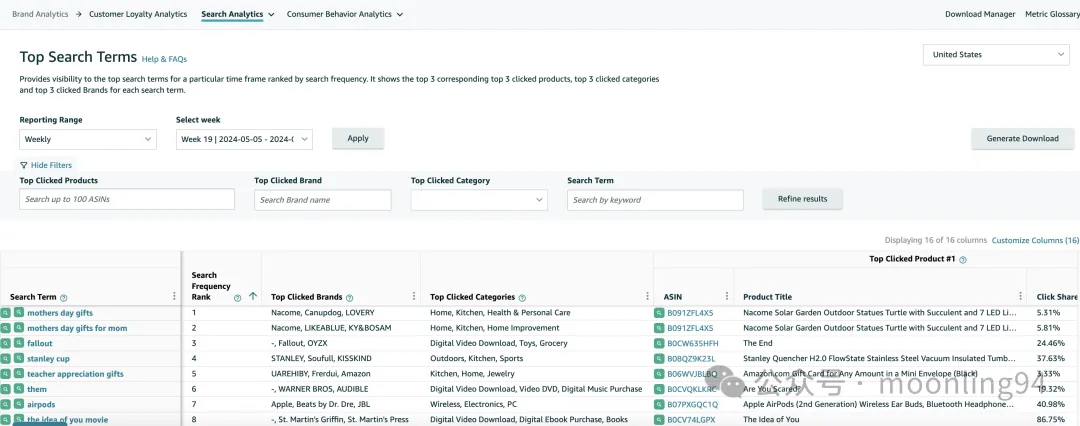Image resolution: width=1080 pixels, height=426 pixels.
Task: Click the 86.75% click share value
Action: 1051,420
